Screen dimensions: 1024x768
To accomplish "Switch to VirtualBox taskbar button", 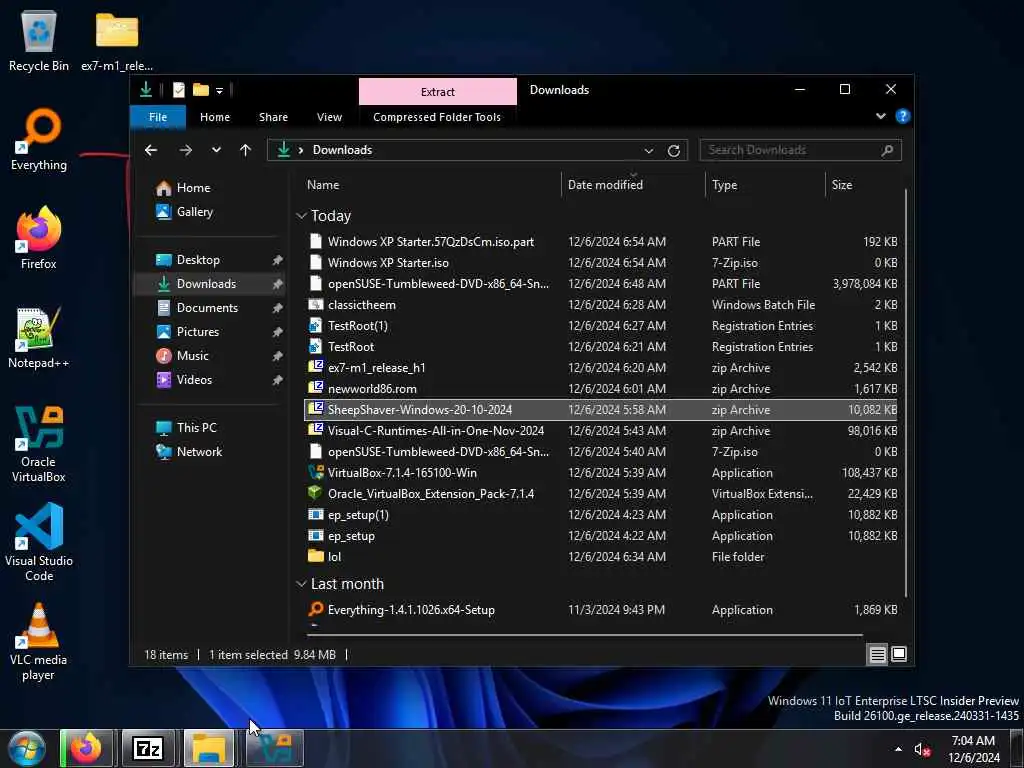I will (x=274, y=748).
